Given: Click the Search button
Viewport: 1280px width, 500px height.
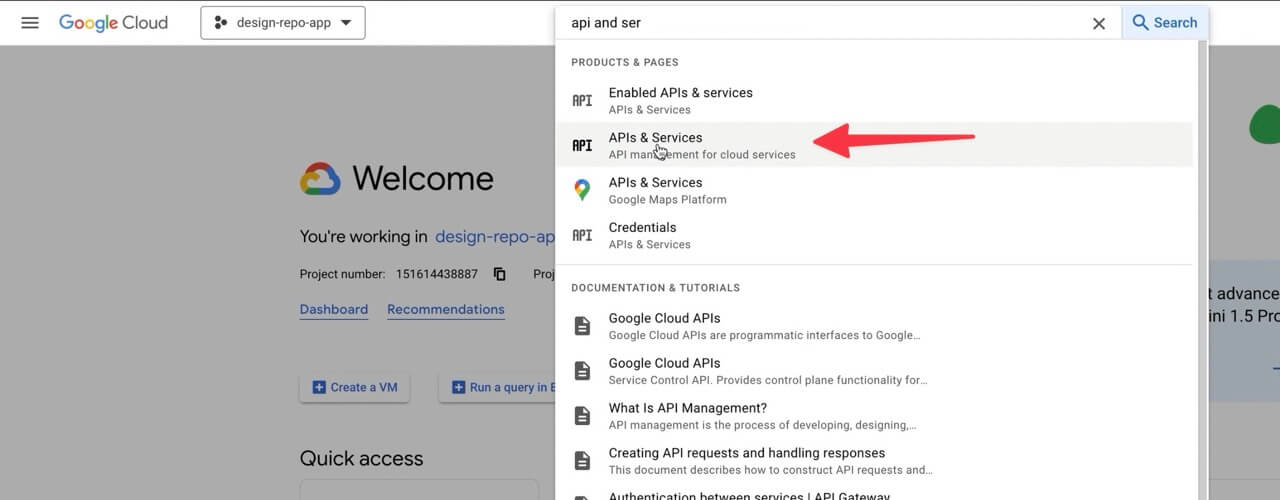Looking at the screenshot, I should 1165,22.
